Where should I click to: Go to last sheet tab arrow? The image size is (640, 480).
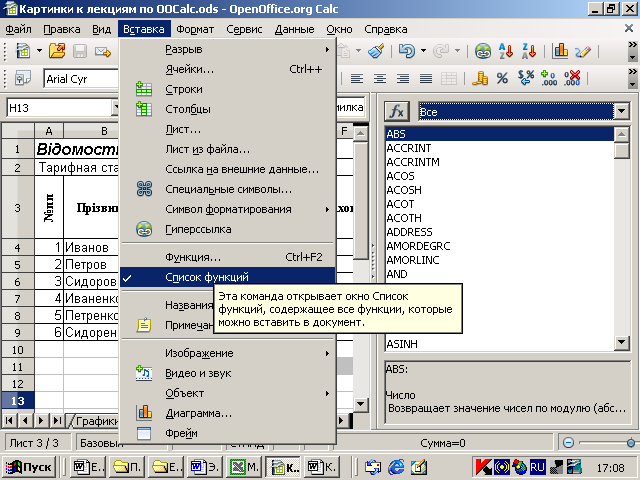tap(58, 420)
